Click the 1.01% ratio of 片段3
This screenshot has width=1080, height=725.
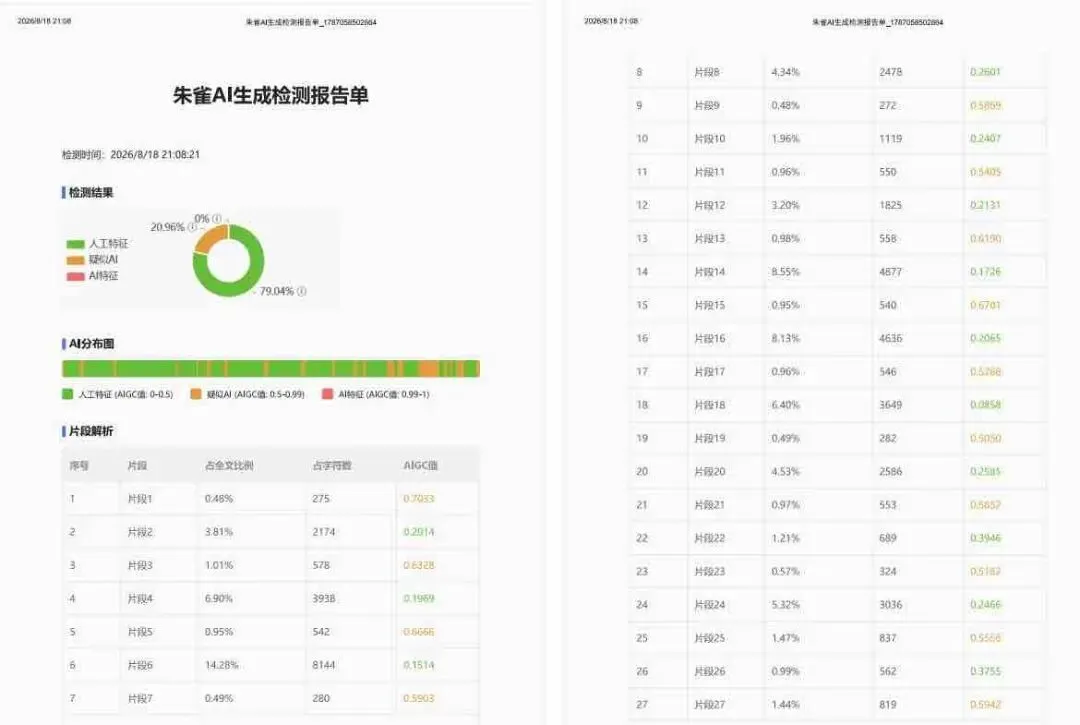219,565
